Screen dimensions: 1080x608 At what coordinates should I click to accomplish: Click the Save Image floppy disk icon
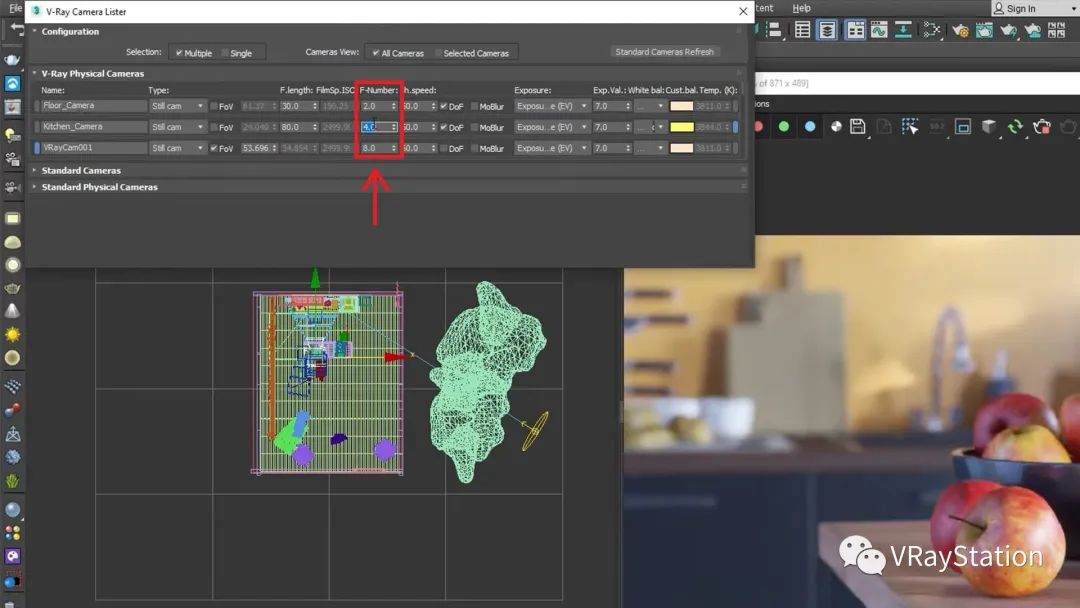[857, 126]
